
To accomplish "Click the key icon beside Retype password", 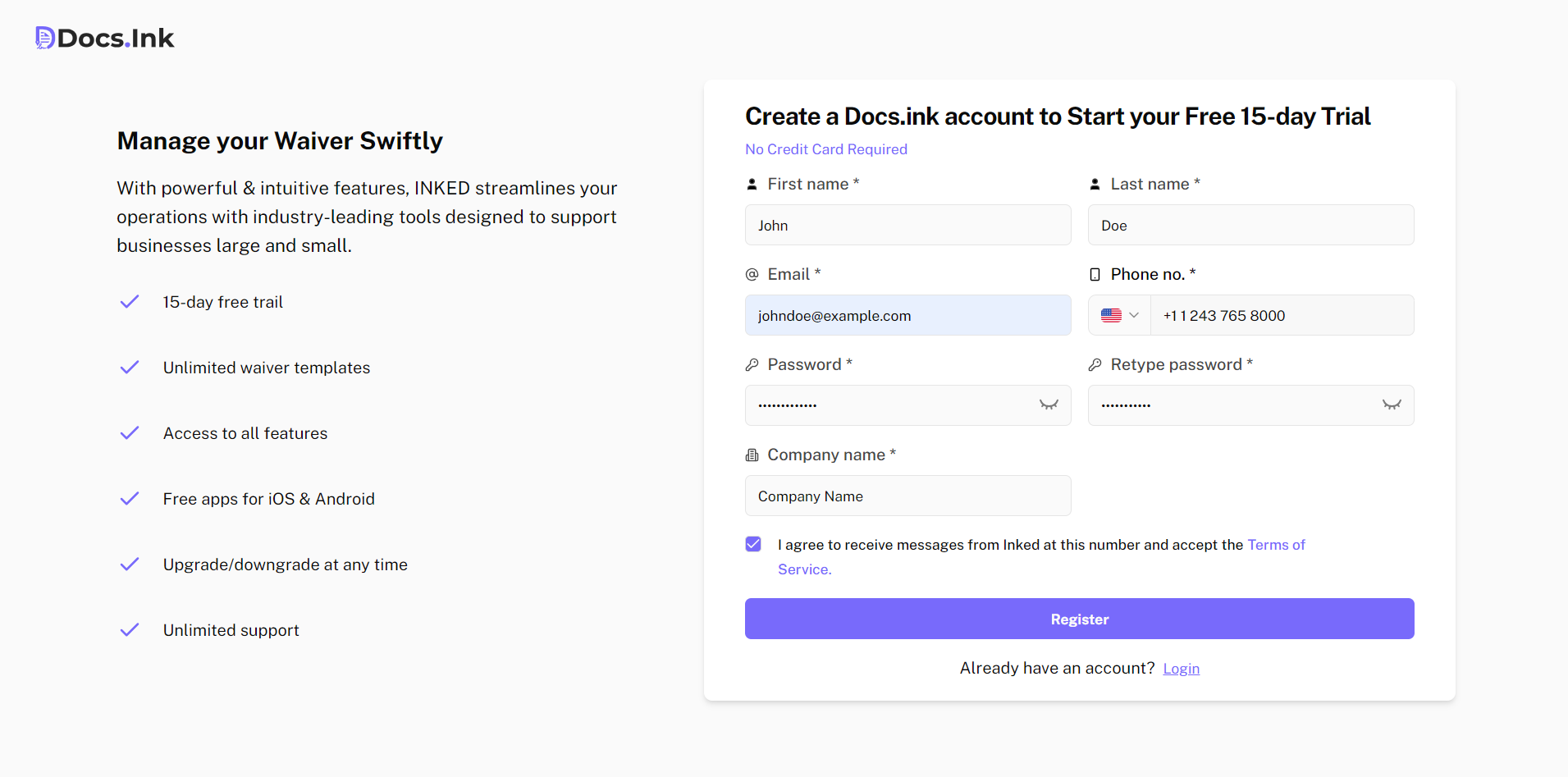I will 1095,365.
